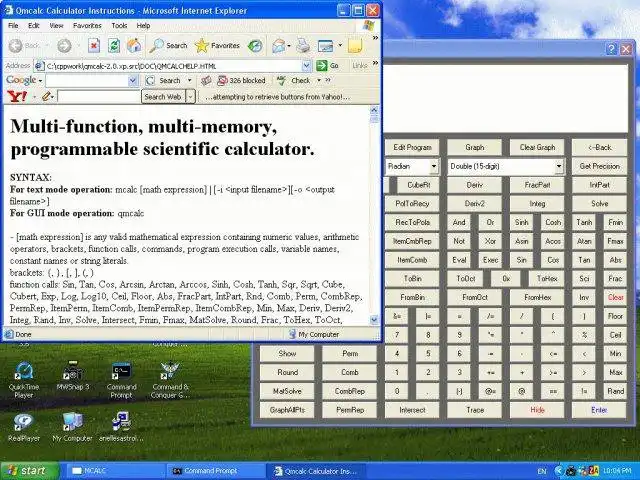This screenshot has height=480, width=640.
Task: Click the Search magnifier toolbar icon
Action: coord(156,46)
